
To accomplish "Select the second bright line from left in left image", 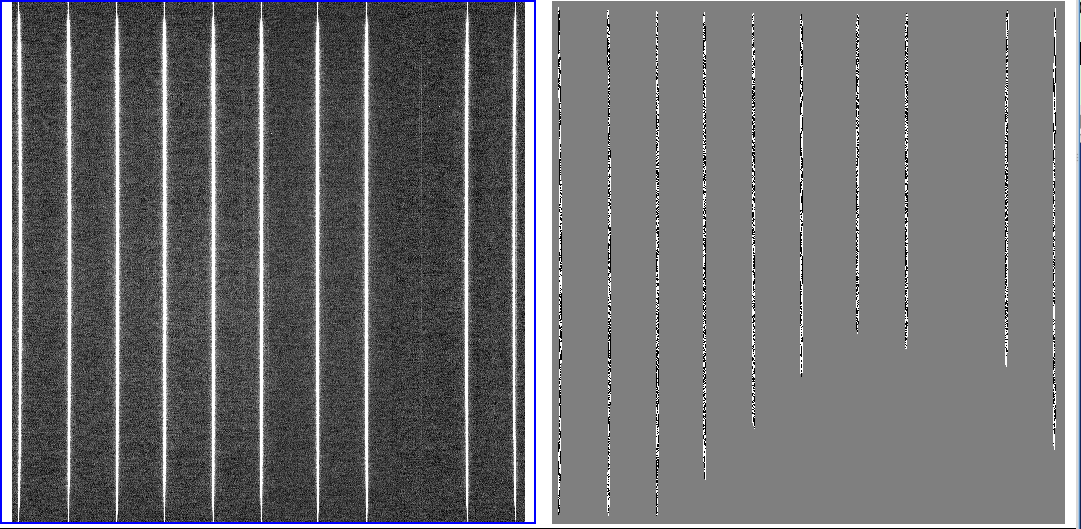I will [68, 260].
